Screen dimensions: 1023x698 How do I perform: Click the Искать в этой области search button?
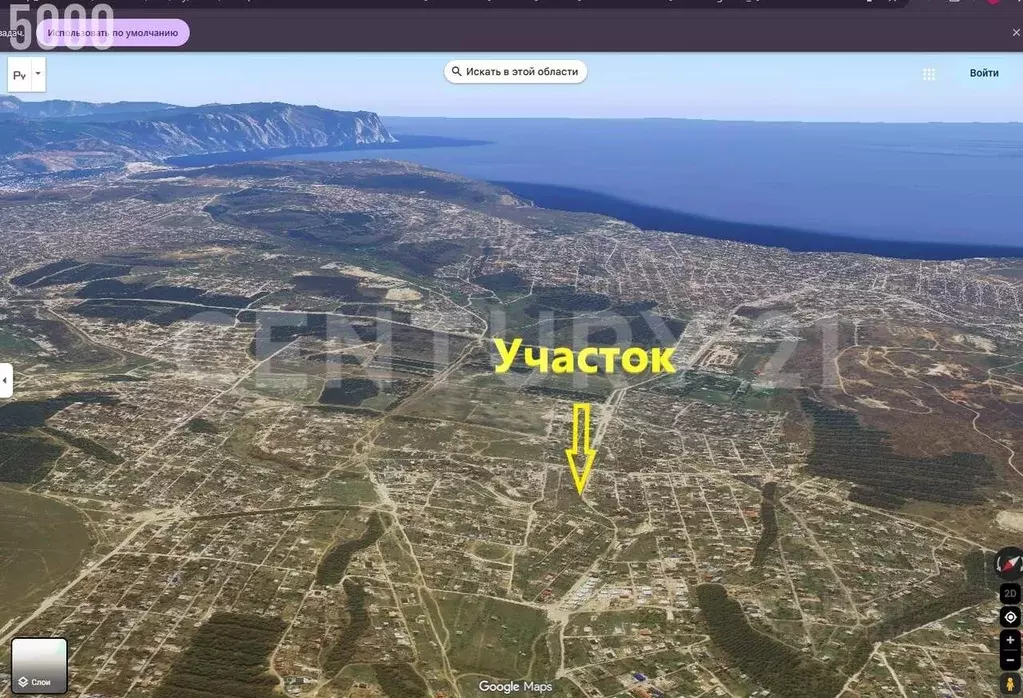pyautogui.click(x=515, y=71)
